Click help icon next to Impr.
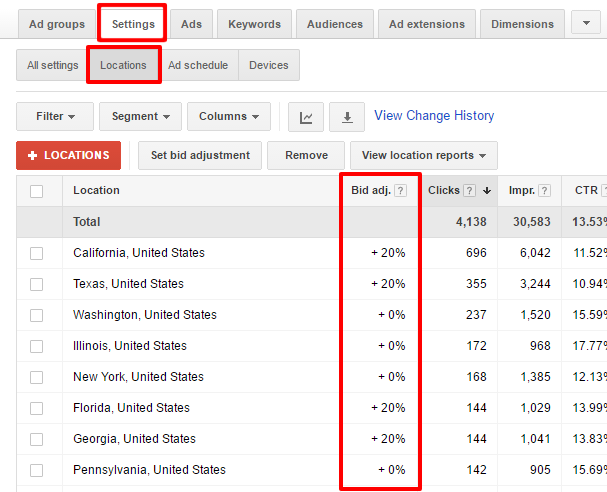This screenshot has width=607, height=492. 545,191
